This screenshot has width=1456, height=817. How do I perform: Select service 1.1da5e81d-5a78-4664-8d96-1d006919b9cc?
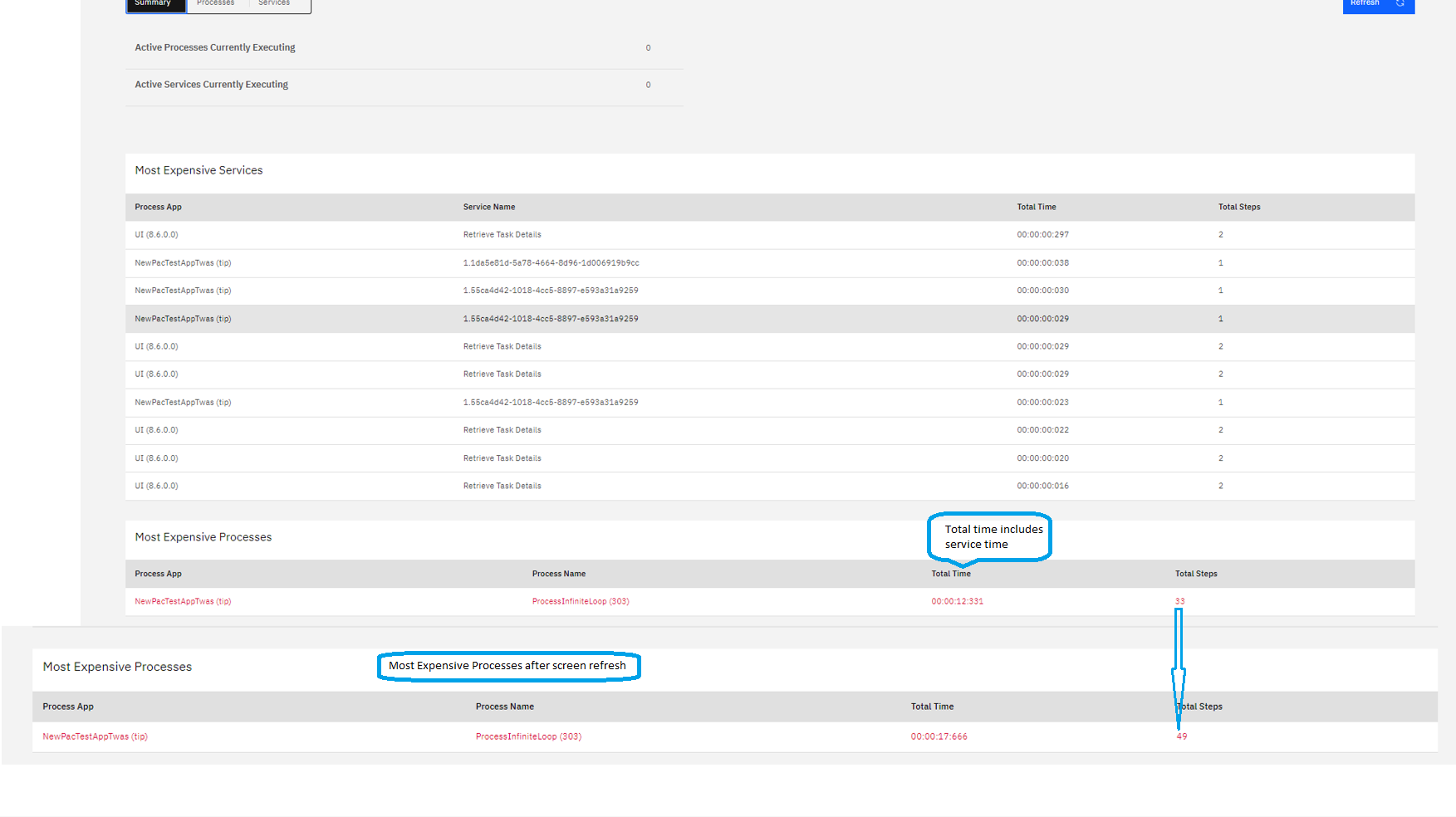tap(552, 263)
